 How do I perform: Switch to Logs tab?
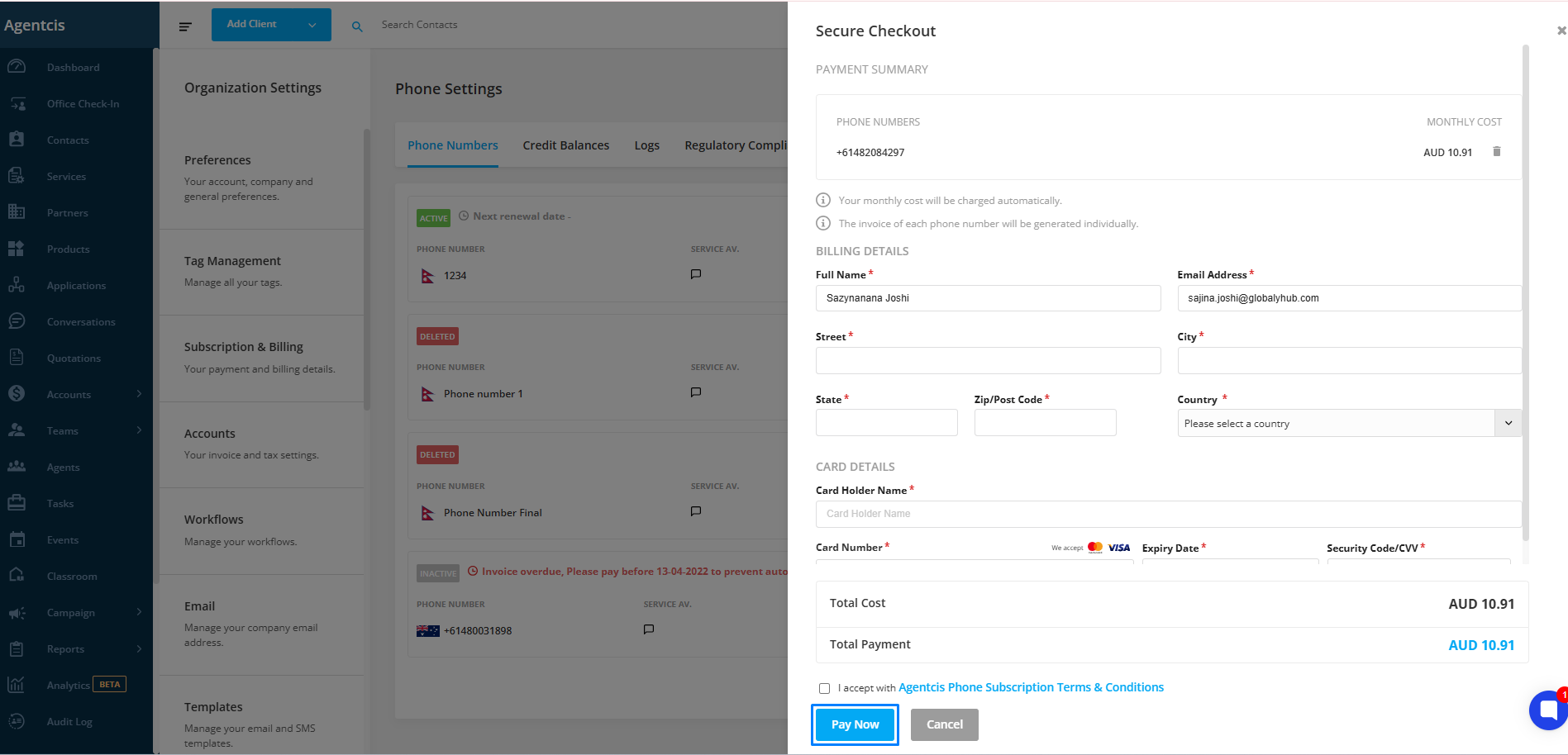(646, 145)
